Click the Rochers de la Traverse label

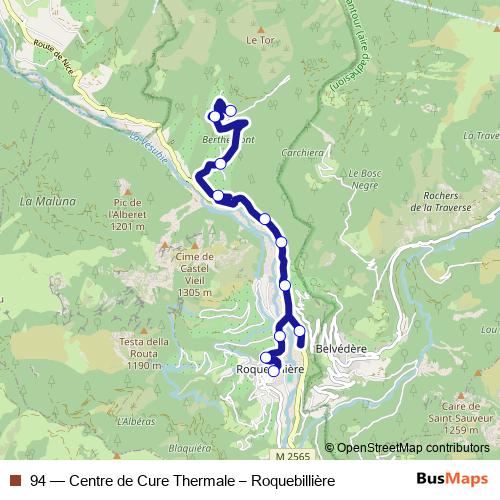pyautogui.click(x=441, y=201)
